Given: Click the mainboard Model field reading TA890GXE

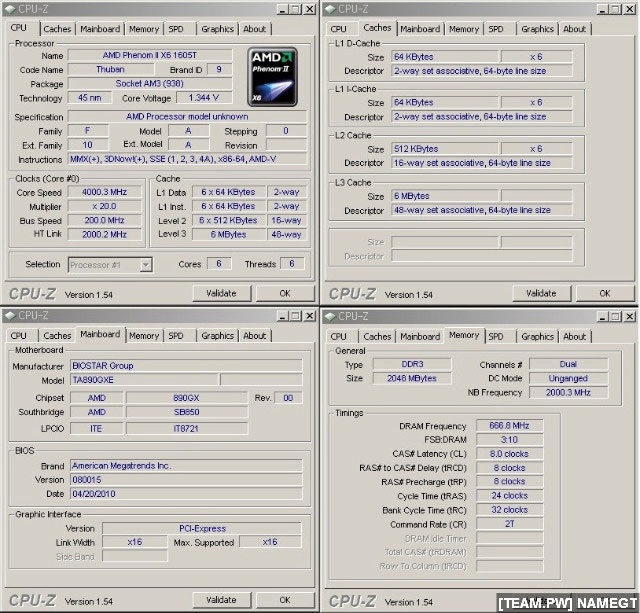Looking at the screenshot, I should click(x=143, y=380).
